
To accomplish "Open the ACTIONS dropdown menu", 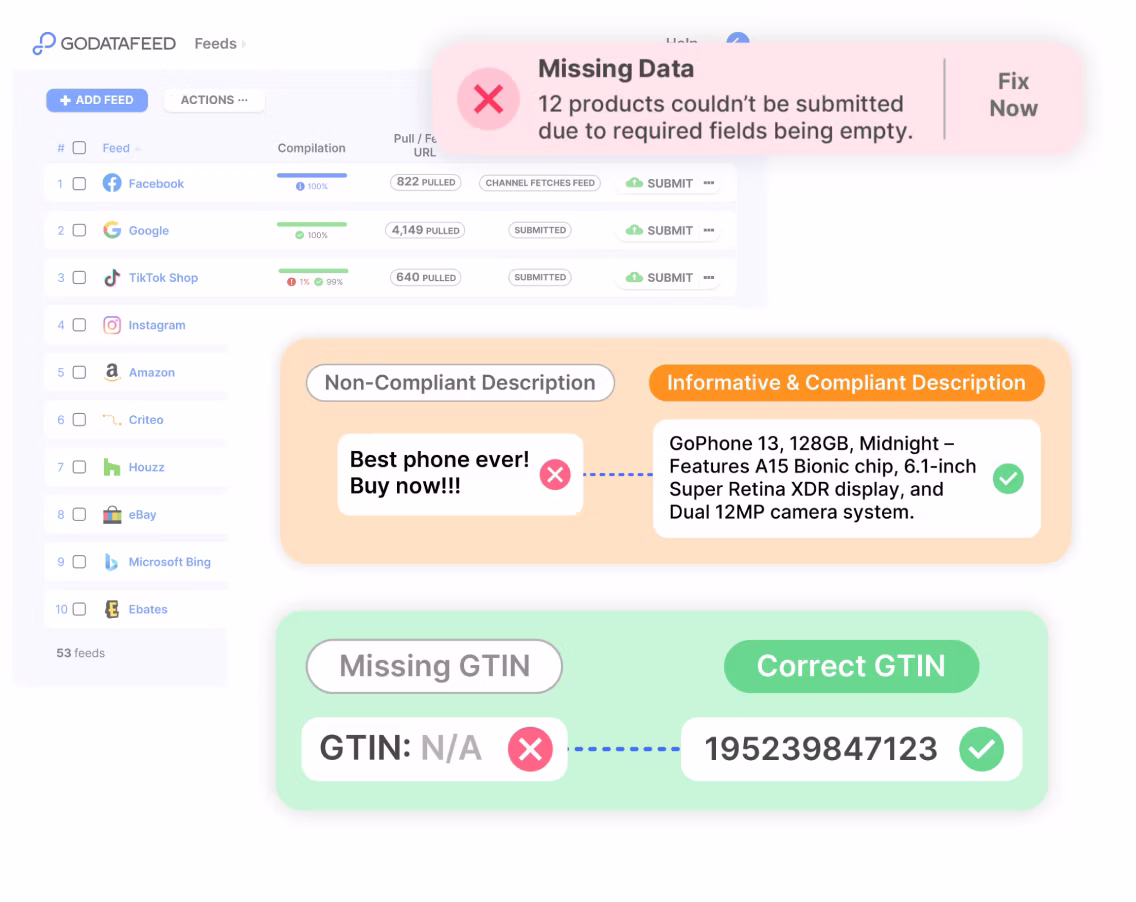I will (214, 100).
